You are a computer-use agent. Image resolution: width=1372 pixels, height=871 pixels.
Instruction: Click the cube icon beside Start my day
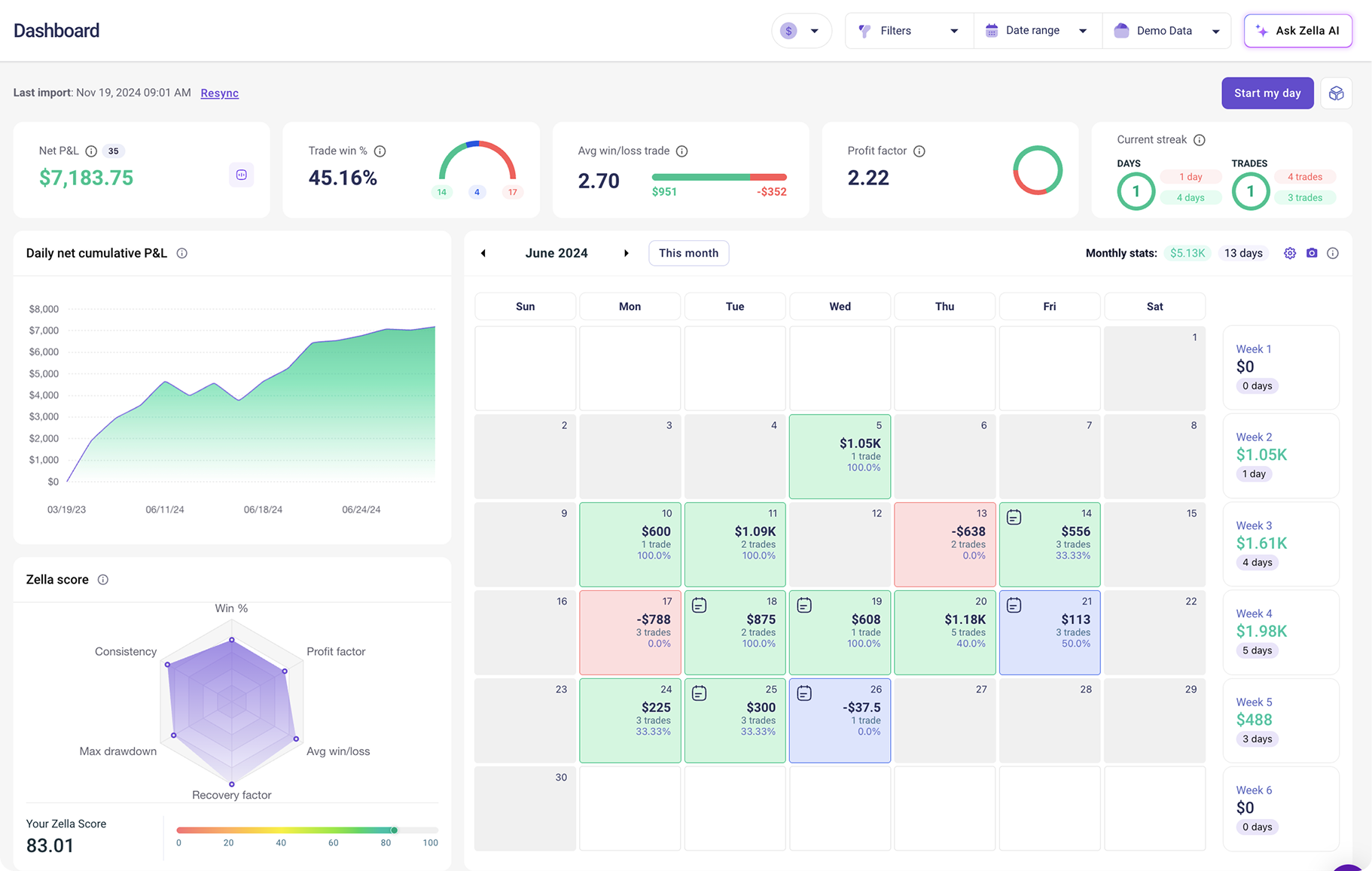coord(1337,93)
